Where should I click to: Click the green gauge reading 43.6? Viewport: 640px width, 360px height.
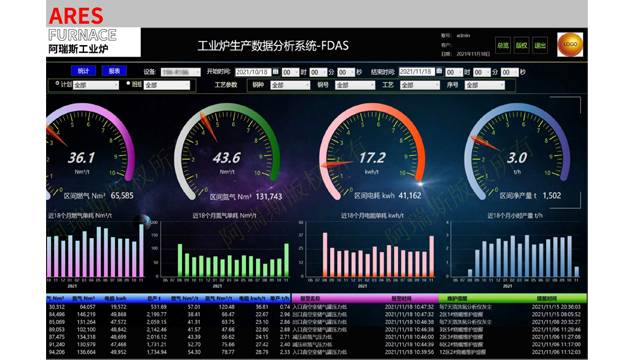pyautogui.click(x=227, y=152)
